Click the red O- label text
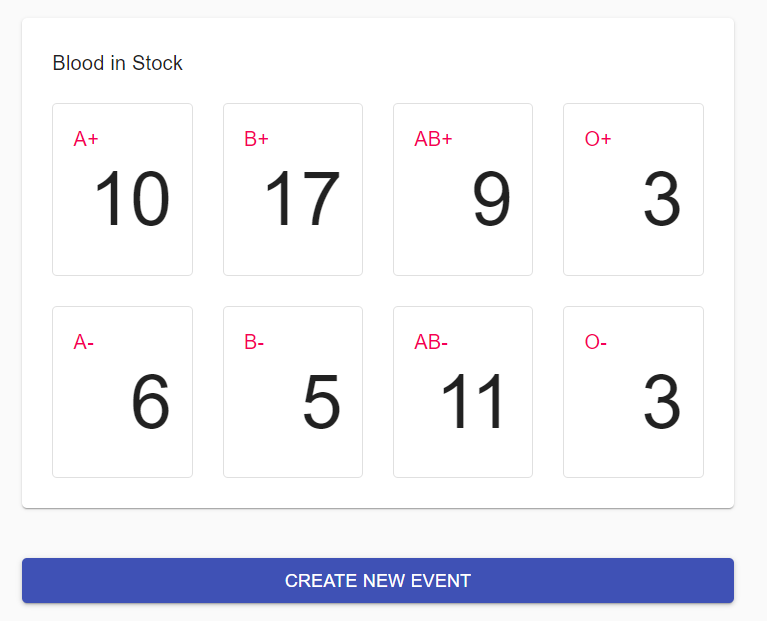The height and width of the screenshot is (621, 767). [x=595, y=342]
